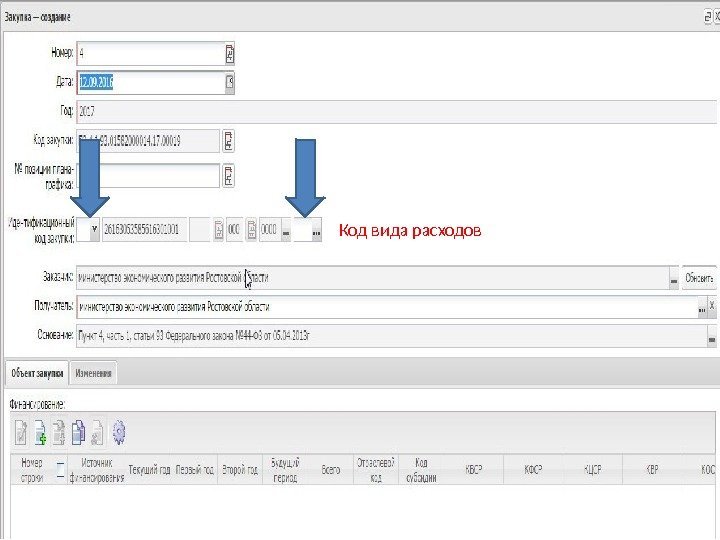This screenshot has width=720, height=540.
Task: Click the КФСР column header
Action: coord(533,470)
